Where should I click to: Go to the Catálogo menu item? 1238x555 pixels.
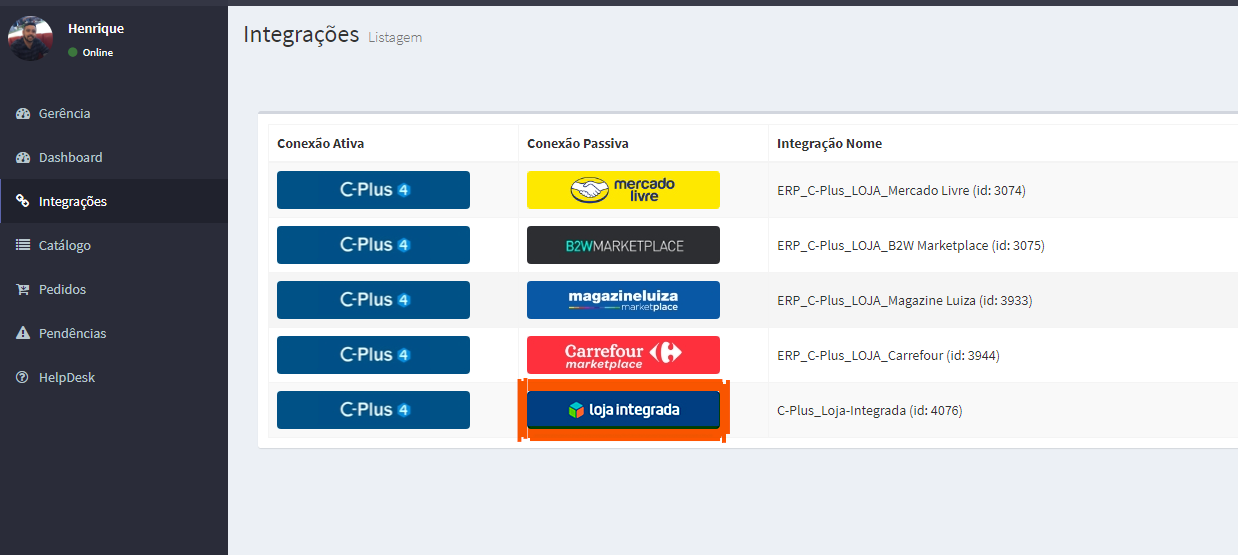tap(114, 246)
